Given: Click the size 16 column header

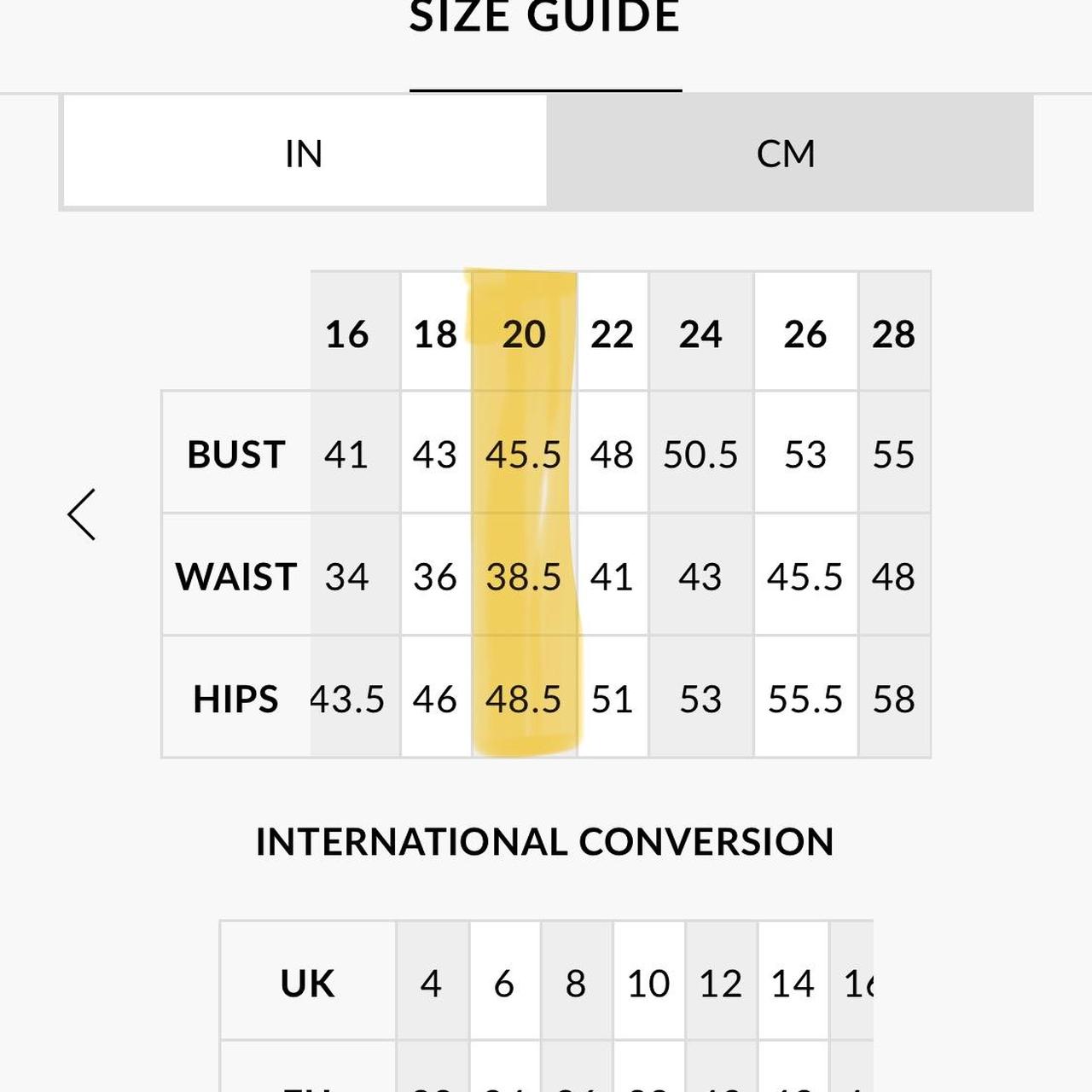Looking at the screenshot, I should (346, 334).
